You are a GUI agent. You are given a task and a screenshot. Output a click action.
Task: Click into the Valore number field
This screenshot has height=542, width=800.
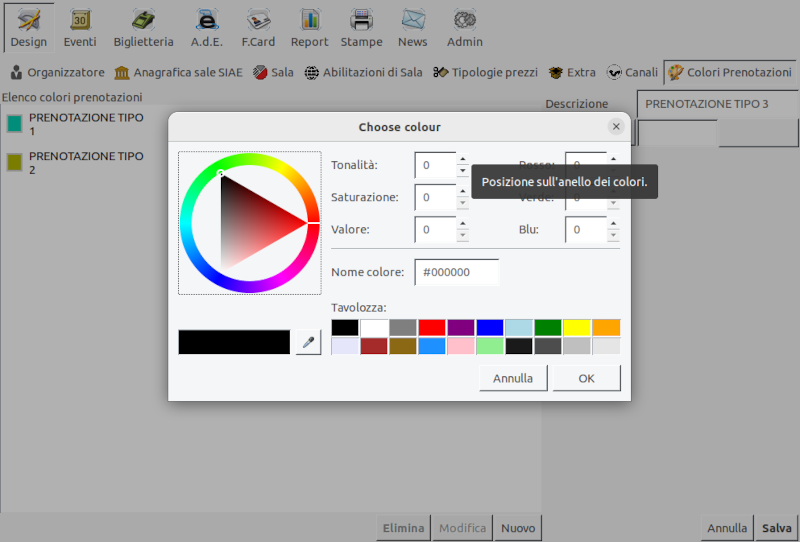(x=435, y=229)
